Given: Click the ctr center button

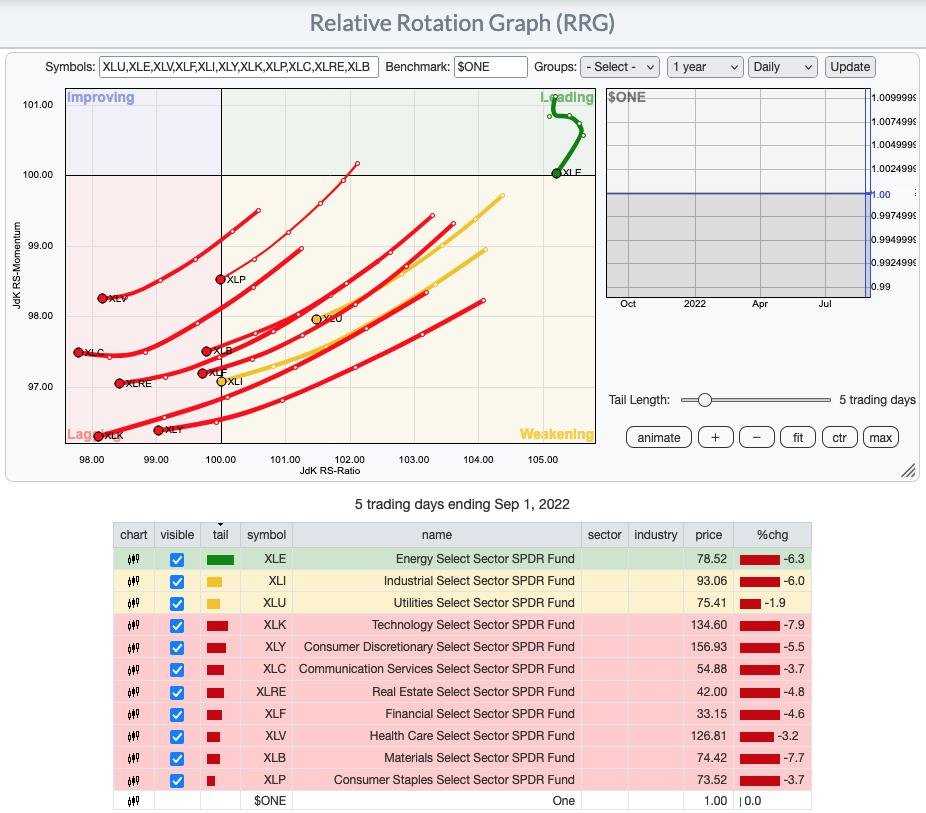Looking at the screenshot, I should [839, 437].
